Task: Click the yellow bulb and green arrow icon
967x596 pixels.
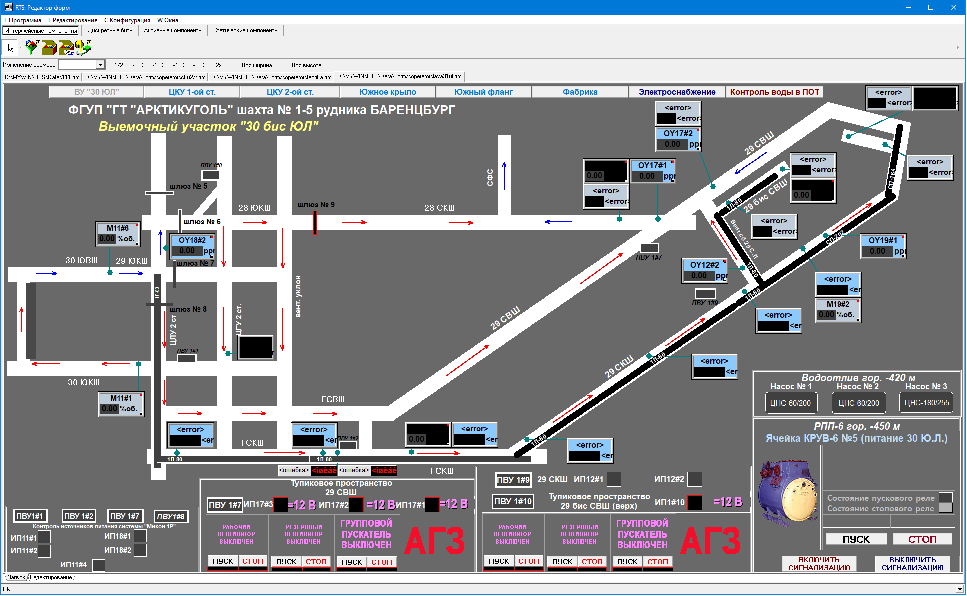Action: [83, 48]
